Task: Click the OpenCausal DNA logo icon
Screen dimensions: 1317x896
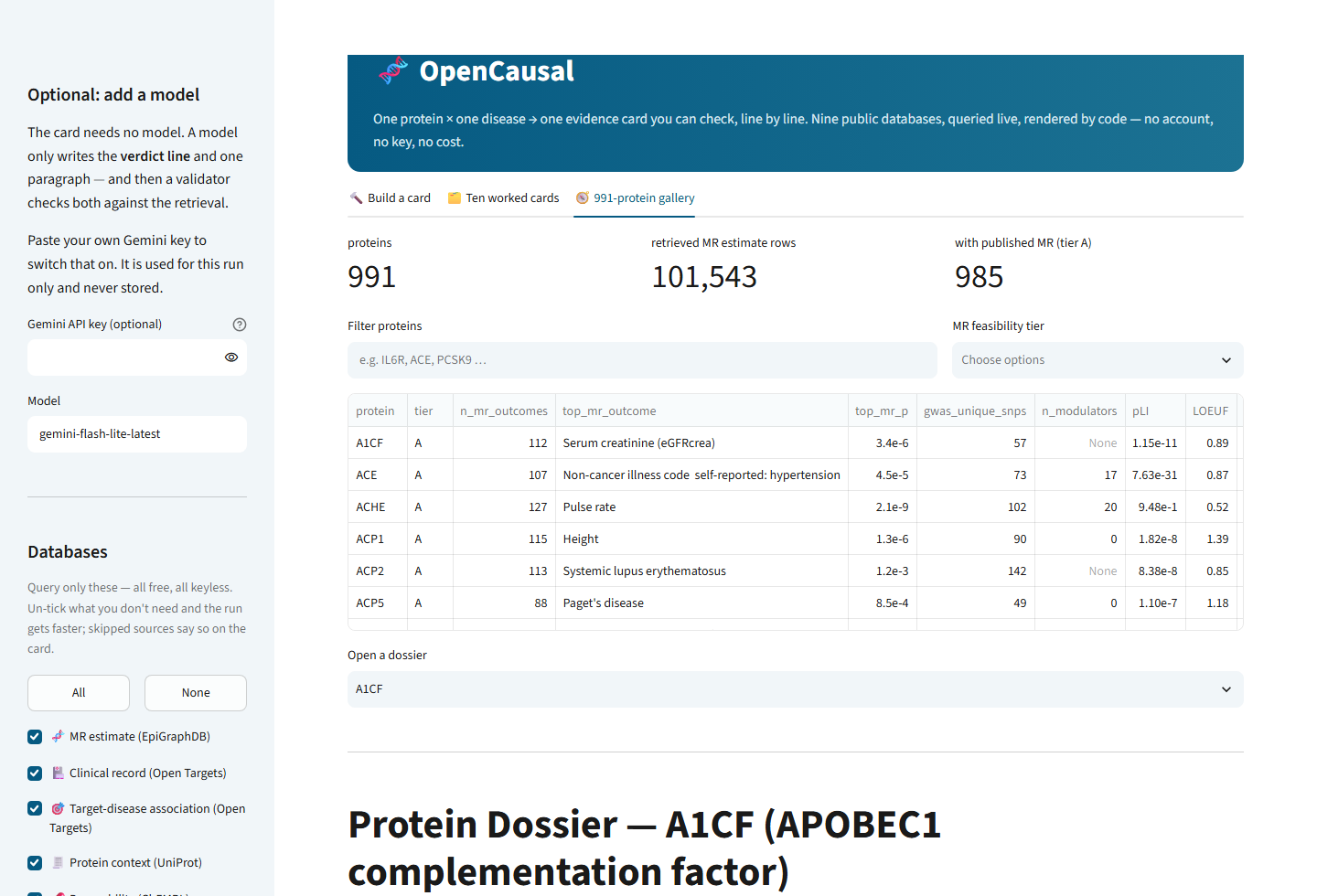Action: click(393, 70)
